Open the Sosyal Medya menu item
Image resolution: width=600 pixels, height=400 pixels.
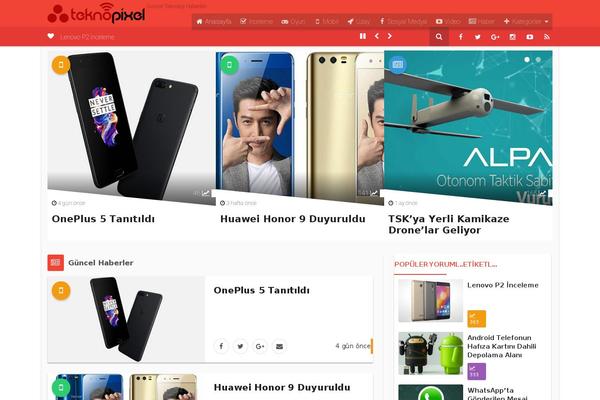[403, 21]
